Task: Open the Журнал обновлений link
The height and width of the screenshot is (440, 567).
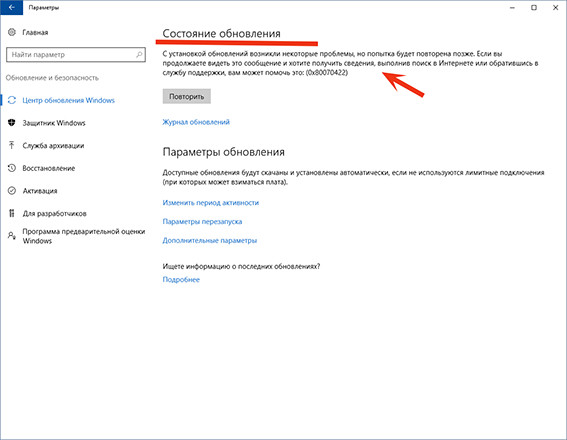Action: pos(196,122)
